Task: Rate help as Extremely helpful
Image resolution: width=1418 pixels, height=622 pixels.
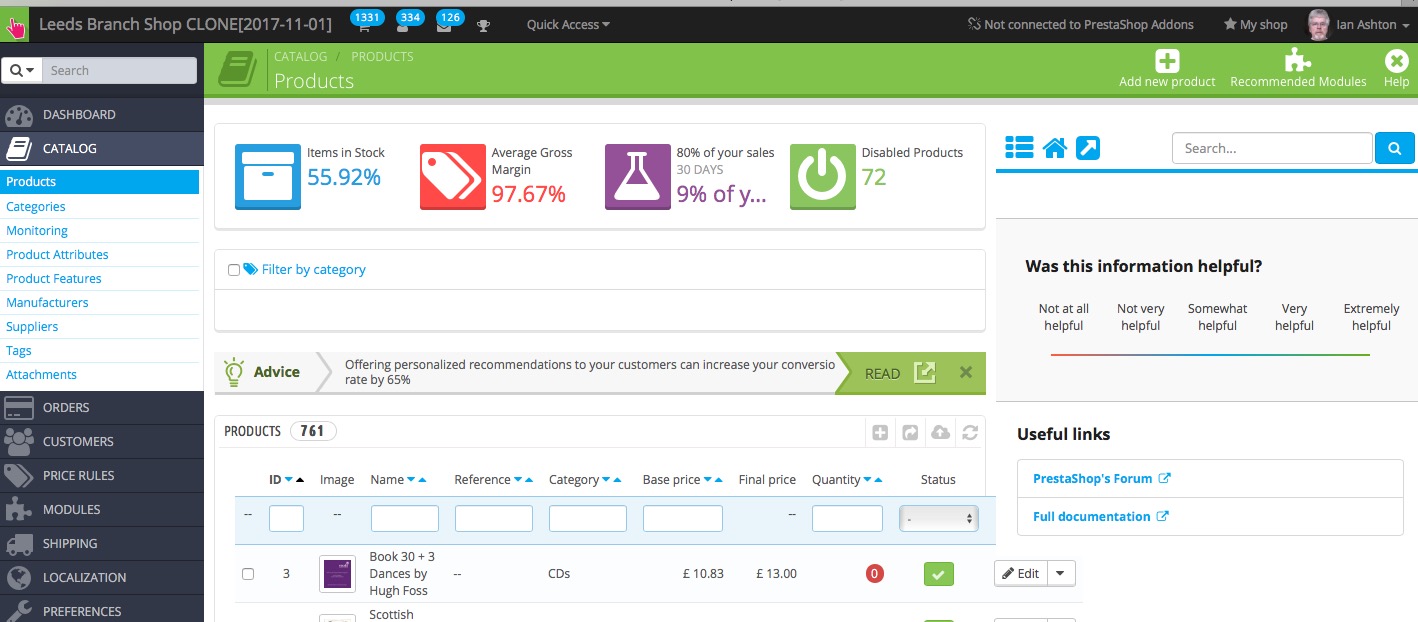Action: [x=1372, y=317]
